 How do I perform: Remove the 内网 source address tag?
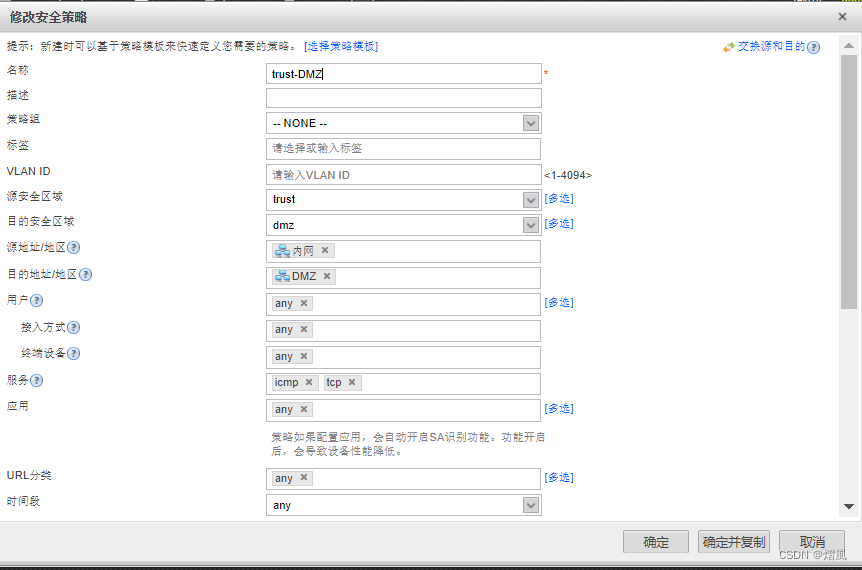pyautogui.click(x=325, y=251)
